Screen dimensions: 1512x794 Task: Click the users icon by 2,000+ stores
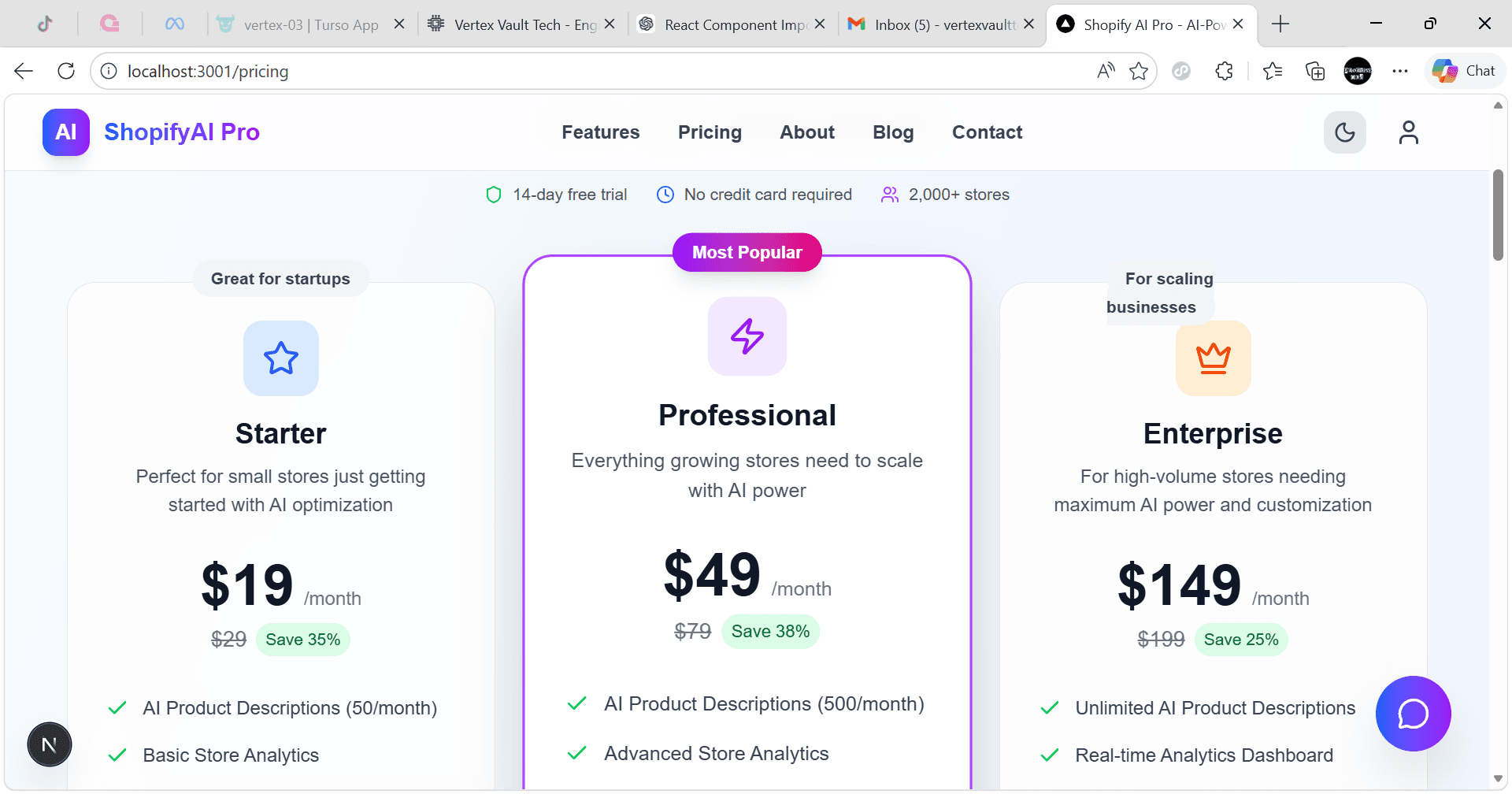coord(890,195)
